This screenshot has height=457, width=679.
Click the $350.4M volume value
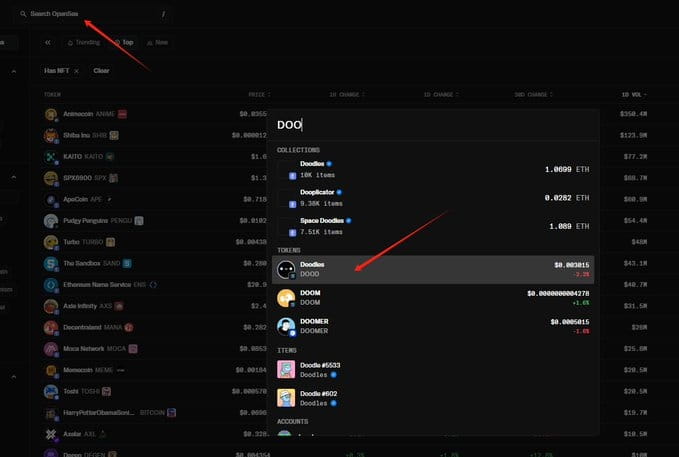click(633, 114)
